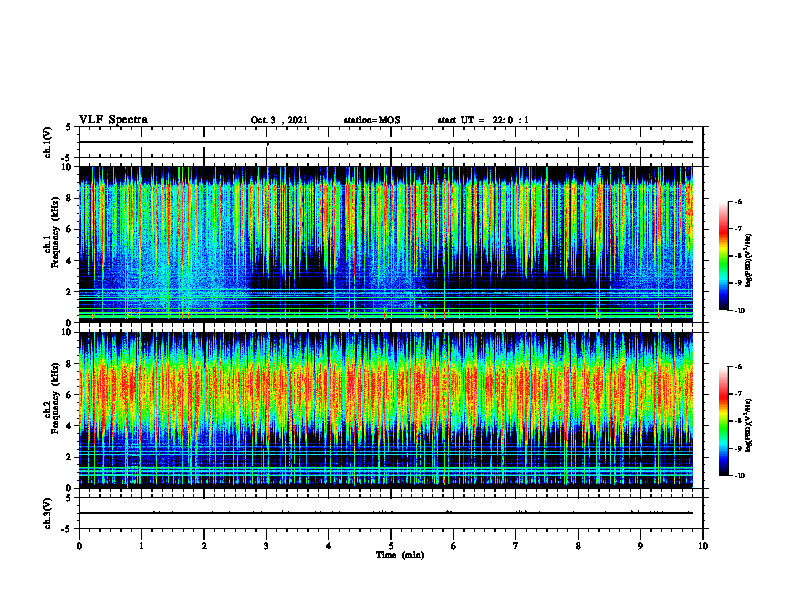Select the "start UT = 22: 0 : 1" text
The height and width of the screenshot is (612, 792).
[x=483, y=120]
